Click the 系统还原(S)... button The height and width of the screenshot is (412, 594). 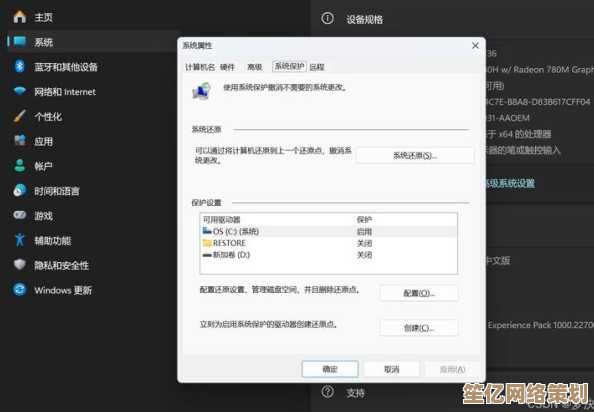415,156
